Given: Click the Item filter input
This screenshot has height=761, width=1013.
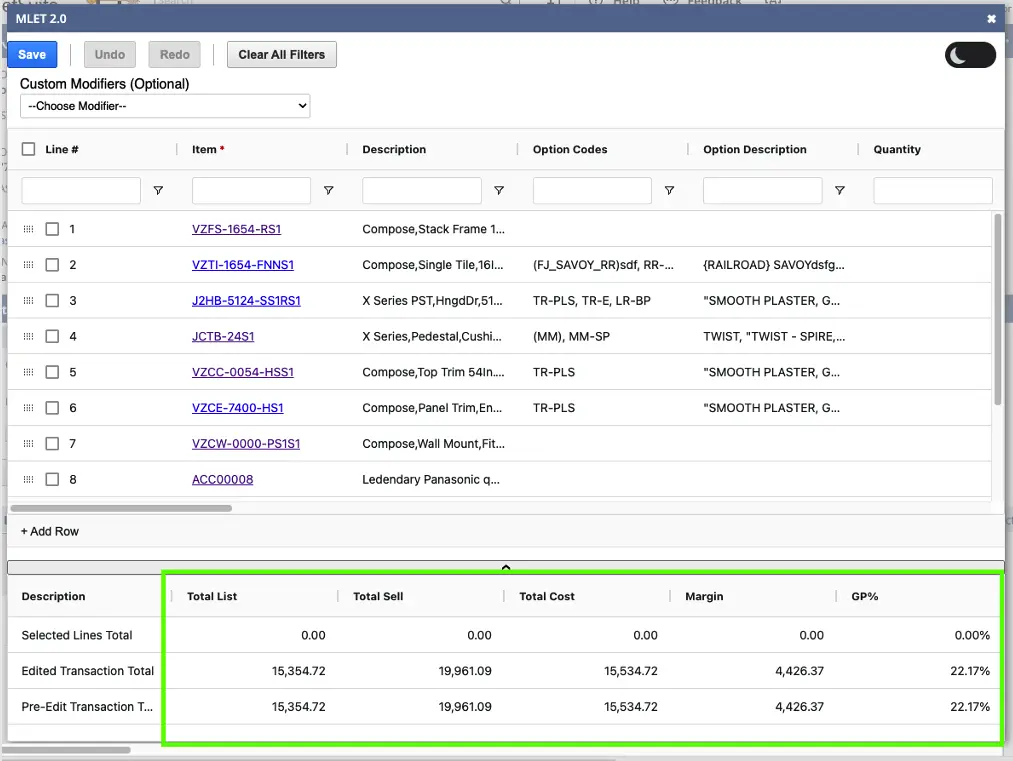Looking at the screenshot, I should click(x=251, y=191).
